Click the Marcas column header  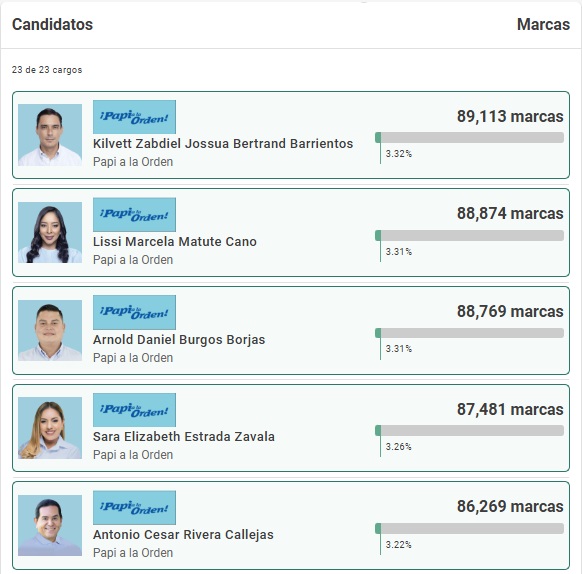[x=543, y=25]
